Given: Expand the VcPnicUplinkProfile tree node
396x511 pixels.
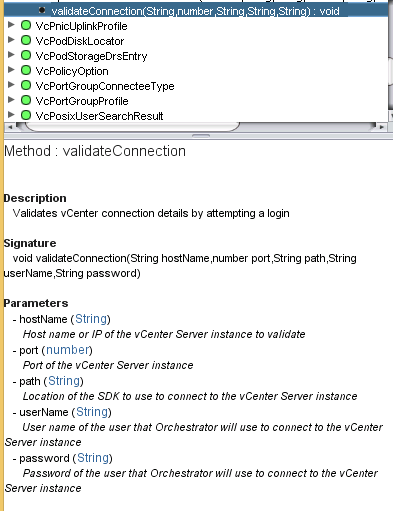Looking at the screenshot, I should click(11, 25).
